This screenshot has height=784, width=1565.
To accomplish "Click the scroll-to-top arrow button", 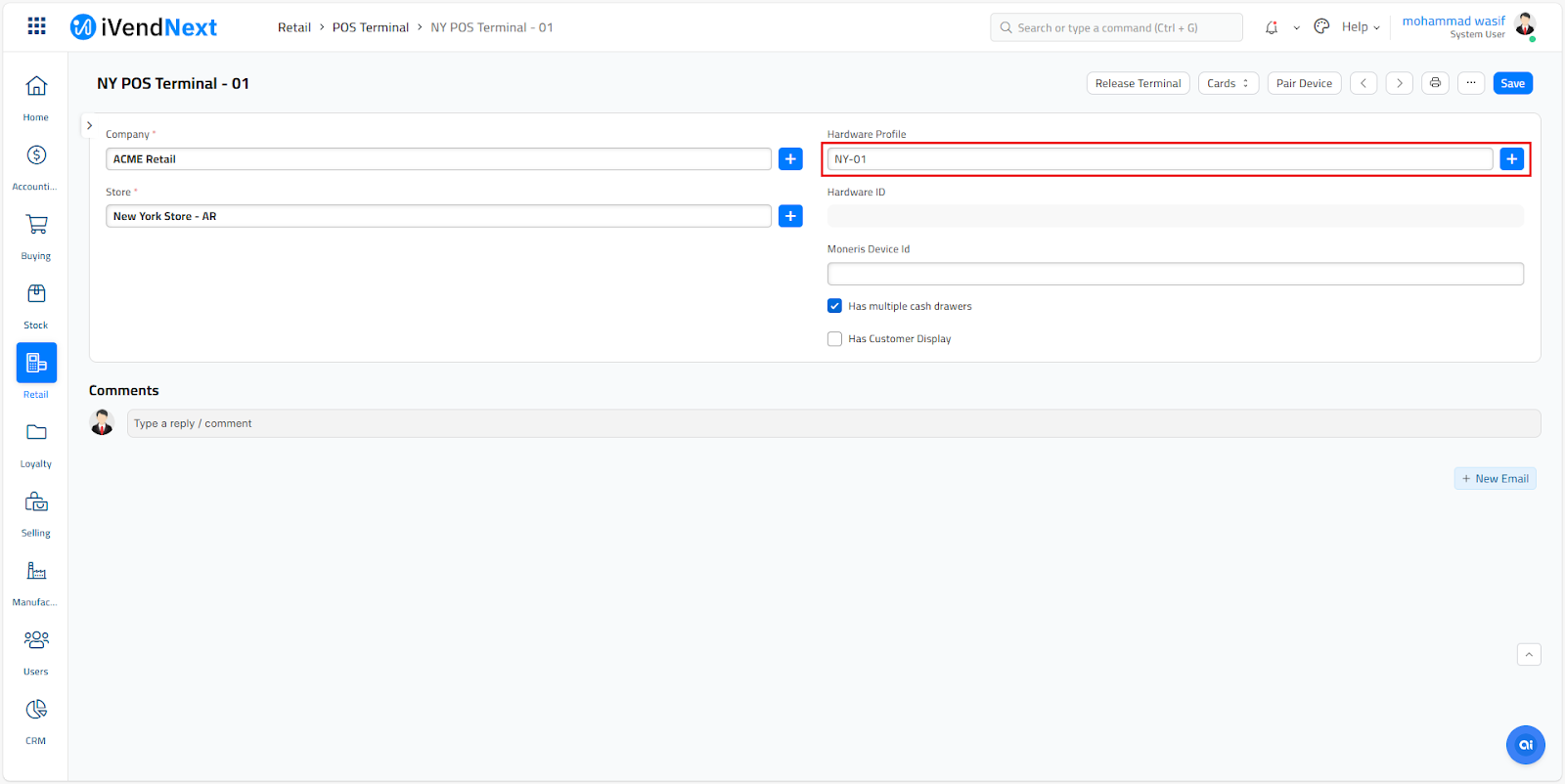I will [1529, 655].
